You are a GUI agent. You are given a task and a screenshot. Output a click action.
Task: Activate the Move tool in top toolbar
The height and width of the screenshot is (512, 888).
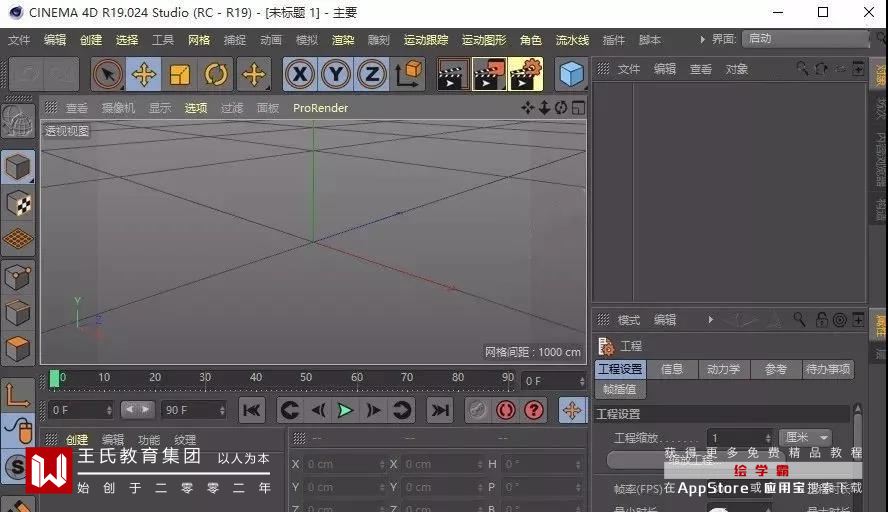(x=144, y=74)
